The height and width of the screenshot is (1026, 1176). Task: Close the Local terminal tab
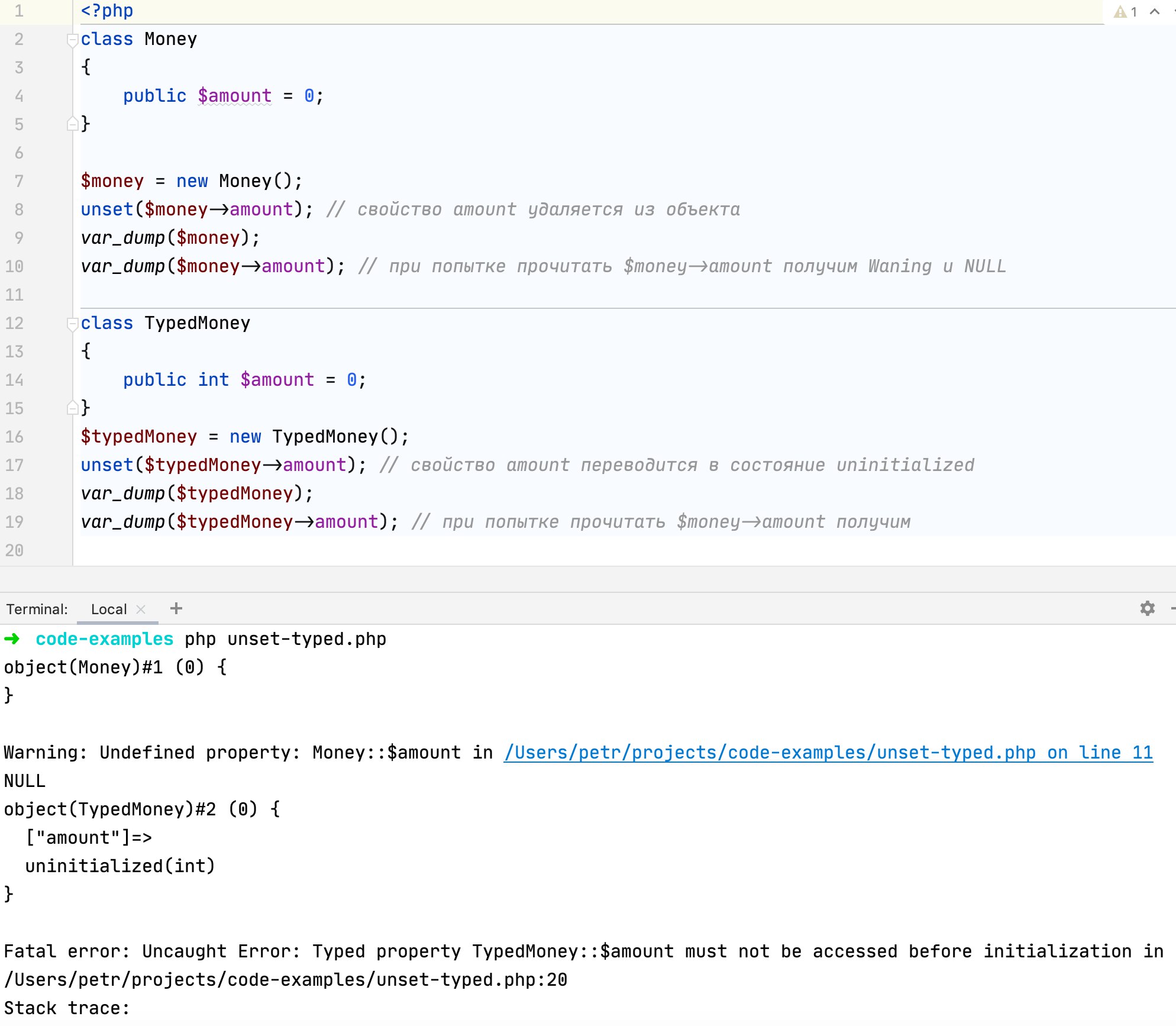[141, 609]
